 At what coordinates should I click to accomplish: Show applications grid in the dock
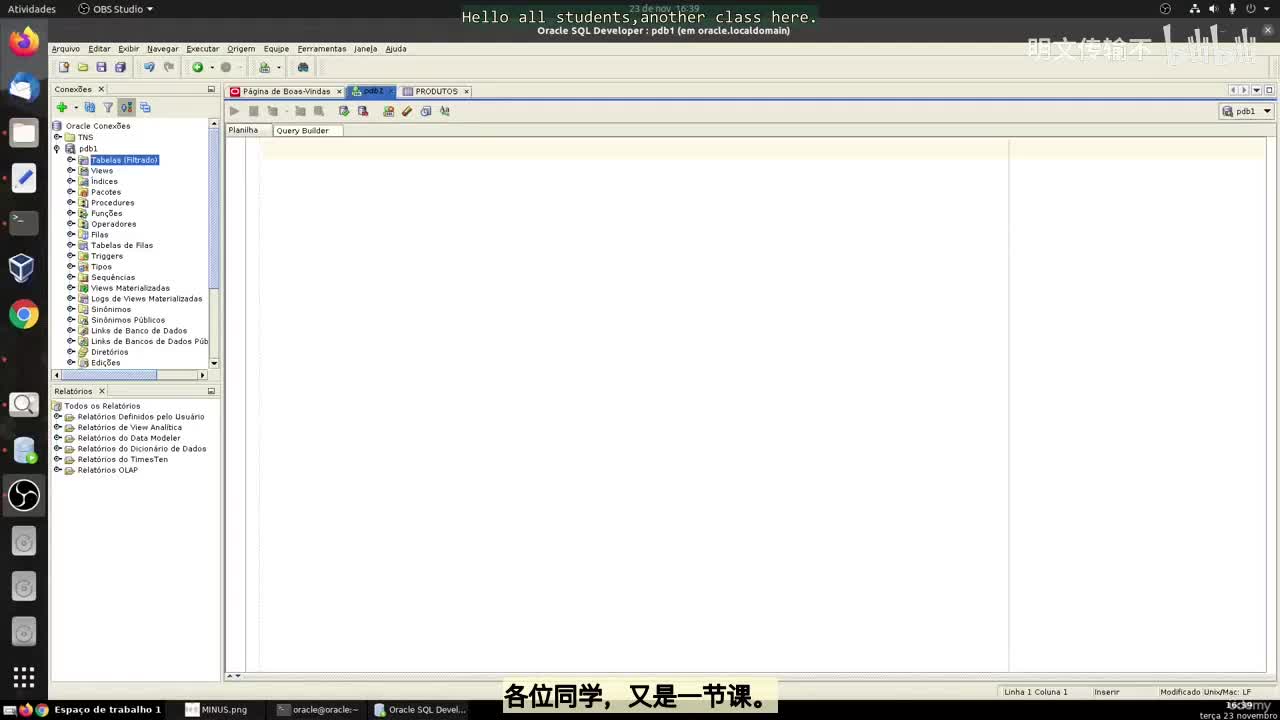pyautogui.click(x=24, y=677)
